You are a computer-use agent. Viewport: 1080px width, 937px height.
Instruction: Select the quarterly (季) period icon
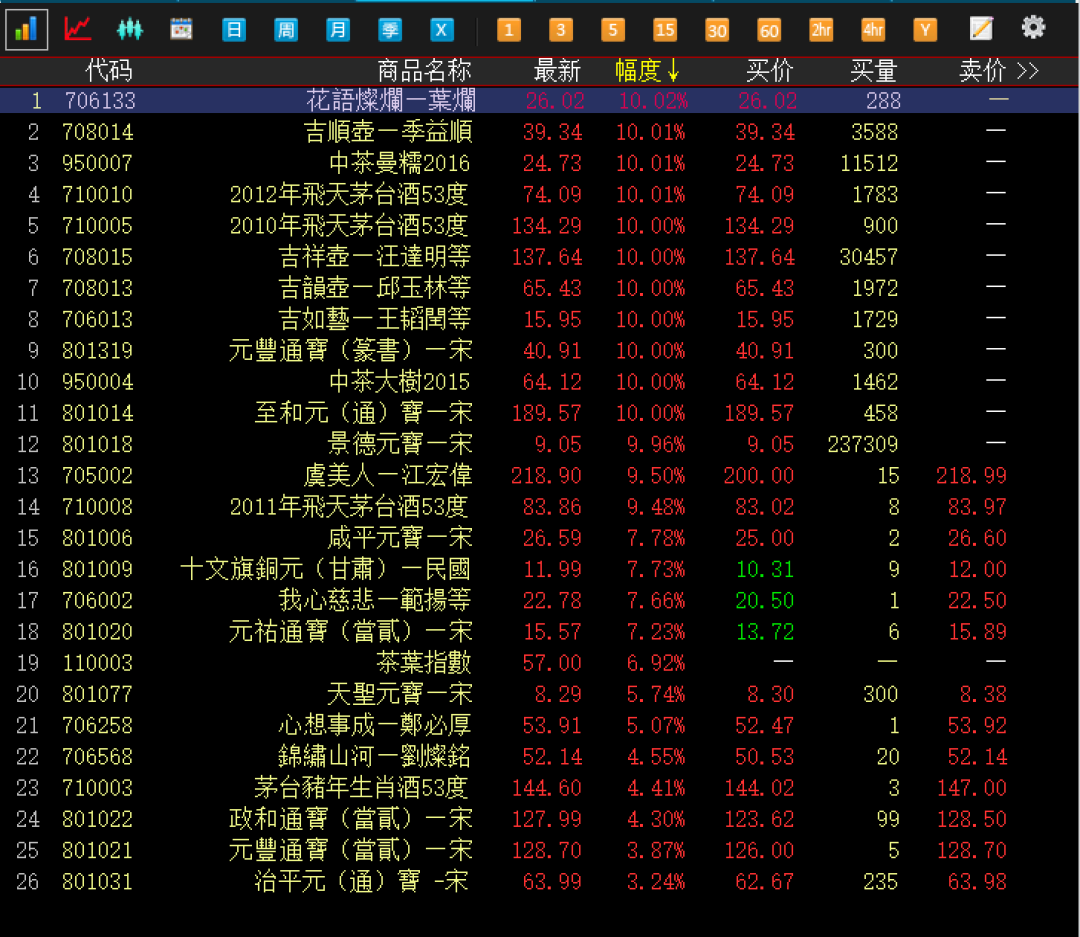pyautogui.click(x=390, y=30)
